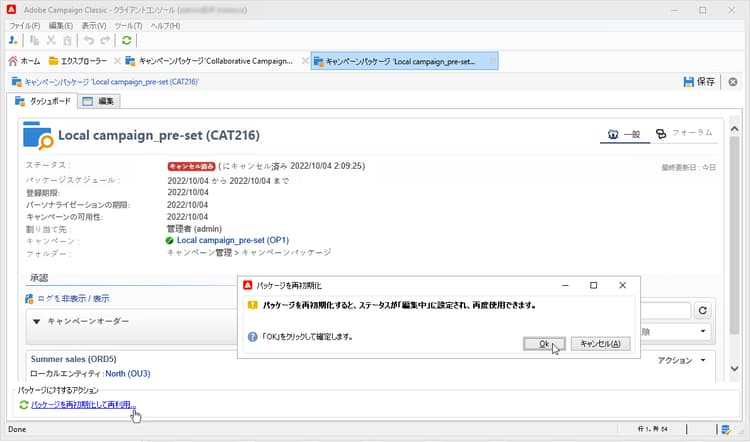Click the yellow warning icon in dialog
Image resolution: width=750 pixels, height=442 pixels.
[253, 305]
